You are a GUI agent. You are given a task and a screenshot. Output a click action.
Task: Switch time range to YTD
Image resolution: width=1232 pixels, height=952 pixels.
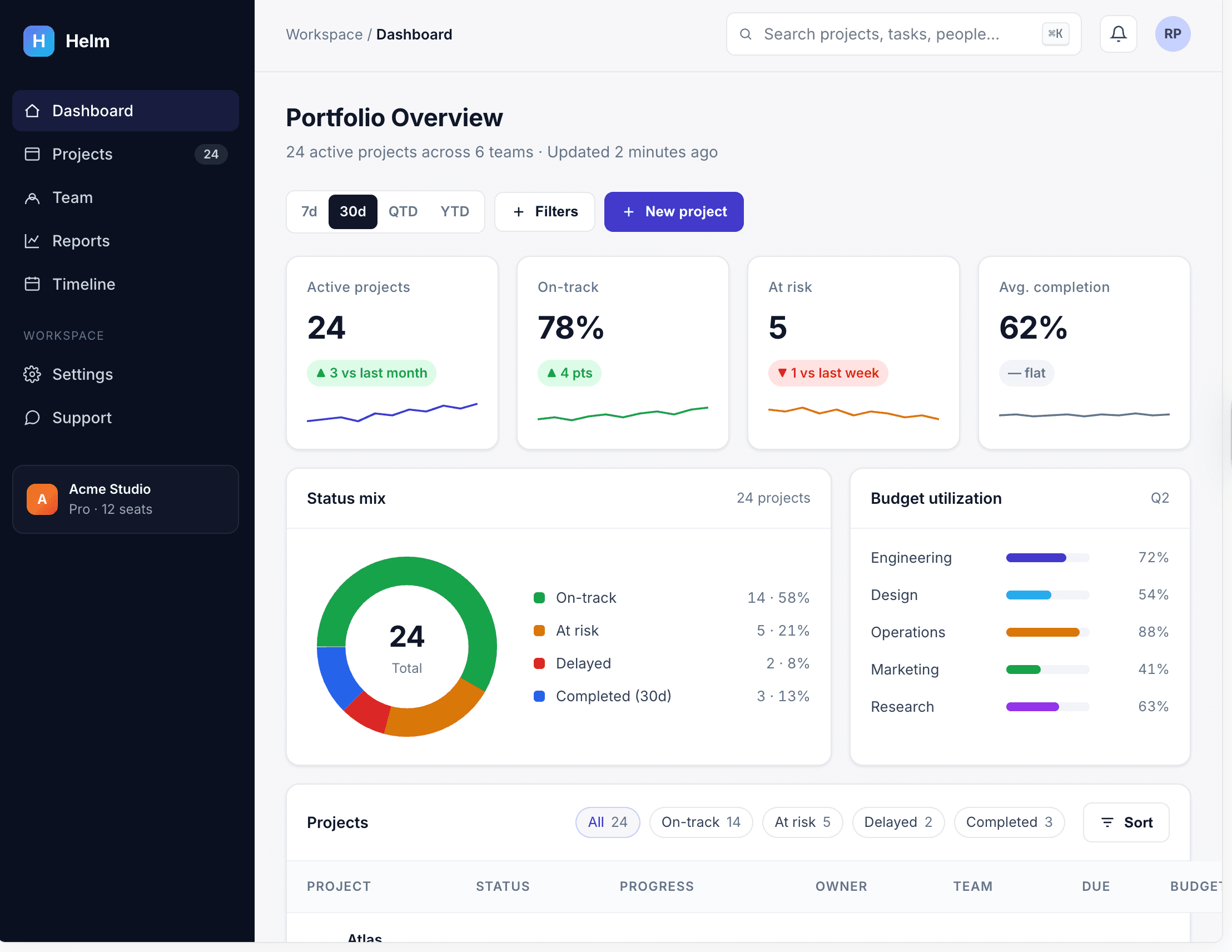coord(455,212)
